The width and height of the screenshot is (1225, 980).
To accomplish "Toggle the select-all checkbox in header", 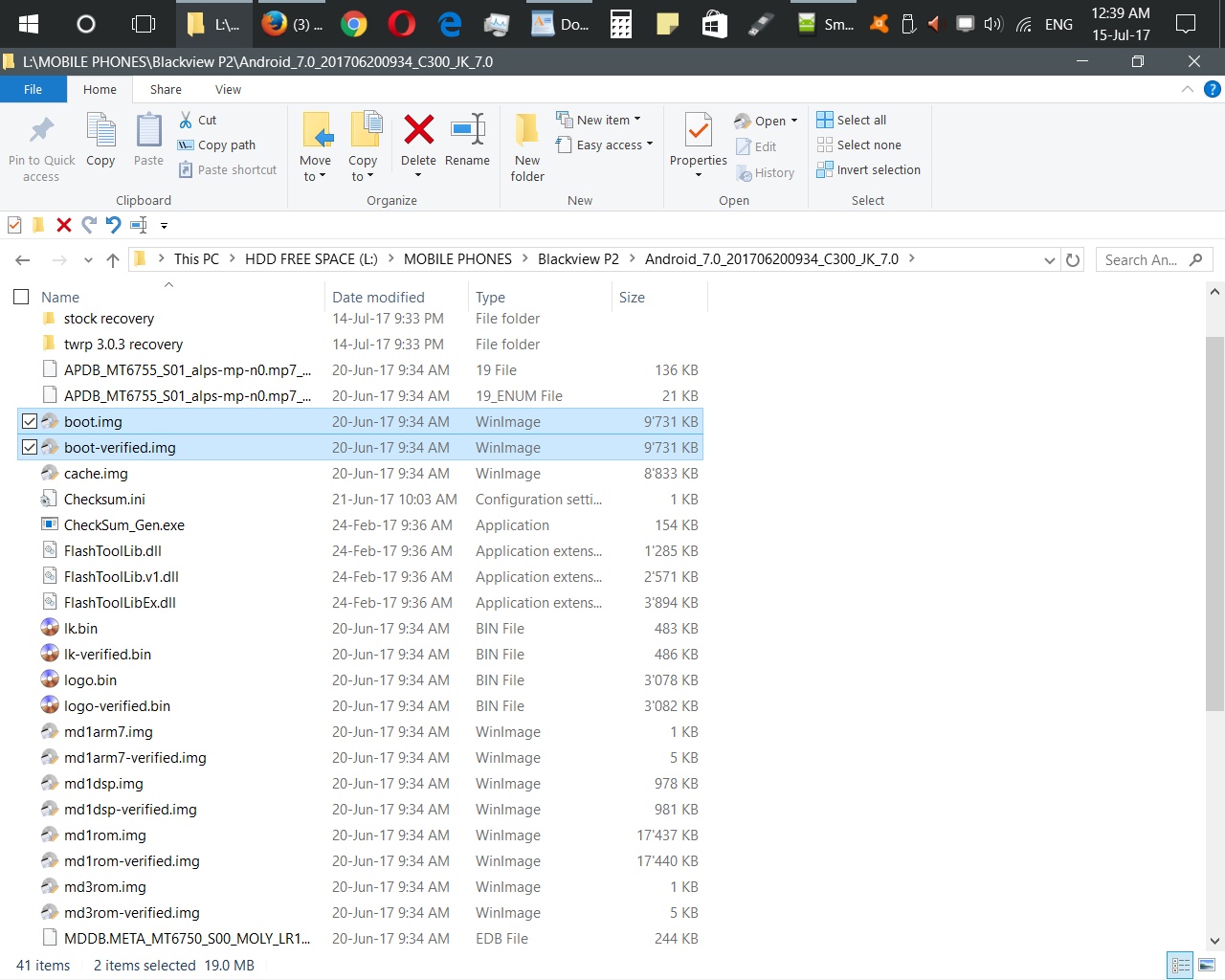I will click(x=21, y=297).
